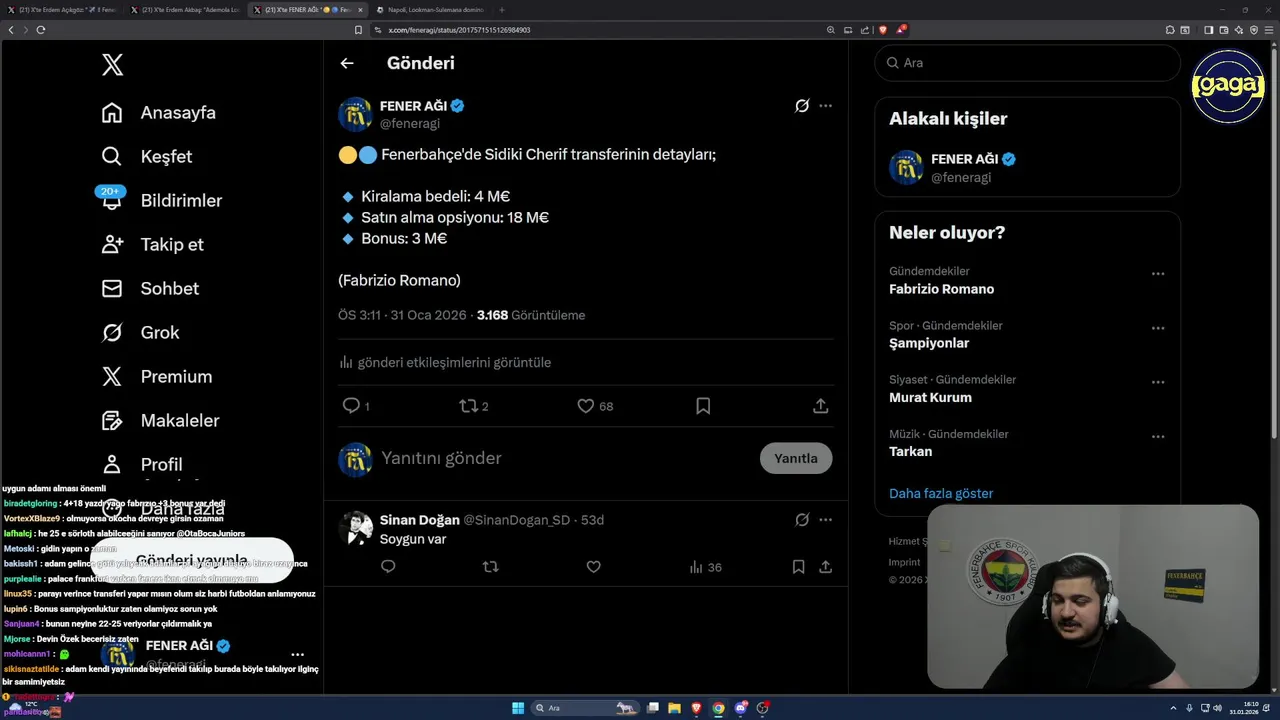Image resolution: width=1280 pixels, height=720 pixels.
Task: Go back with the Gönderi arrow
Action: [347, 63]
